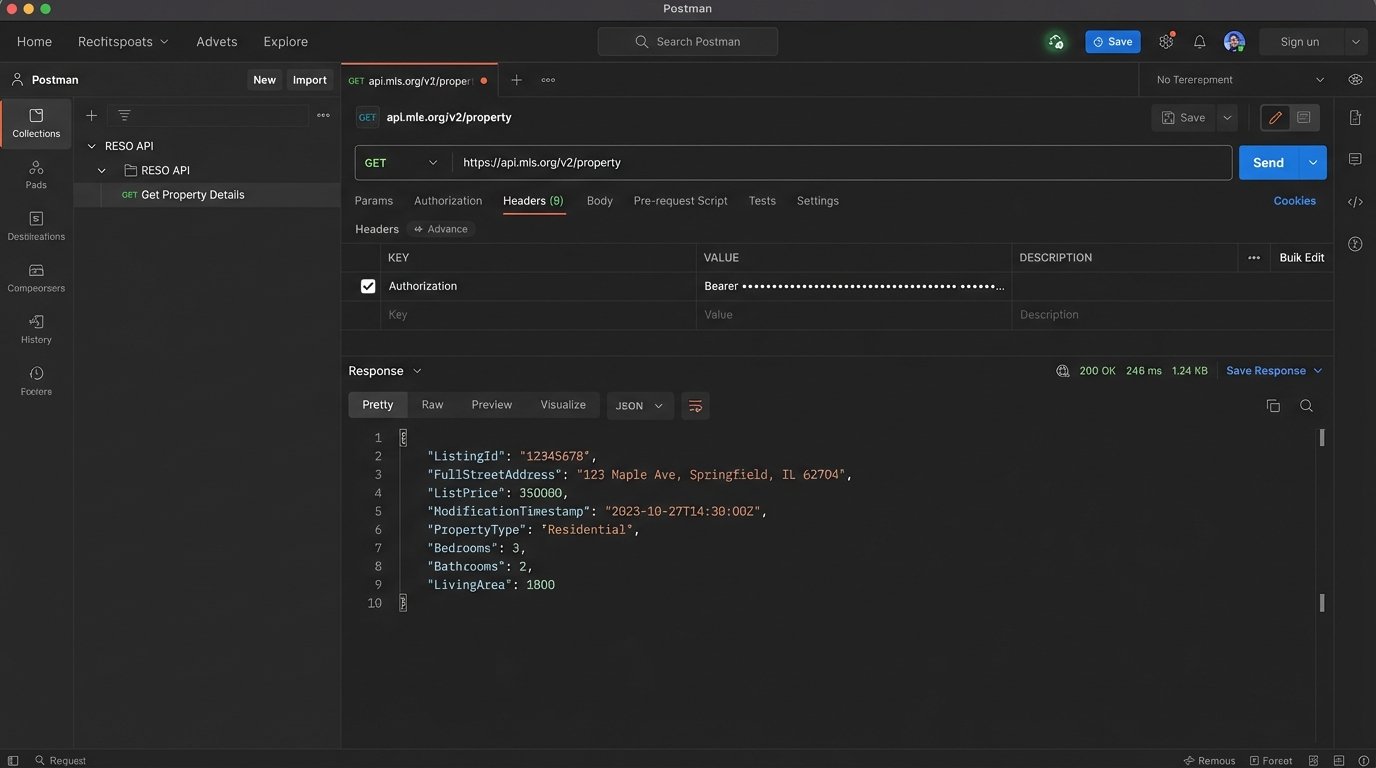Open the GET method dropdown
1376x768 pixels.
coord(399,162)
